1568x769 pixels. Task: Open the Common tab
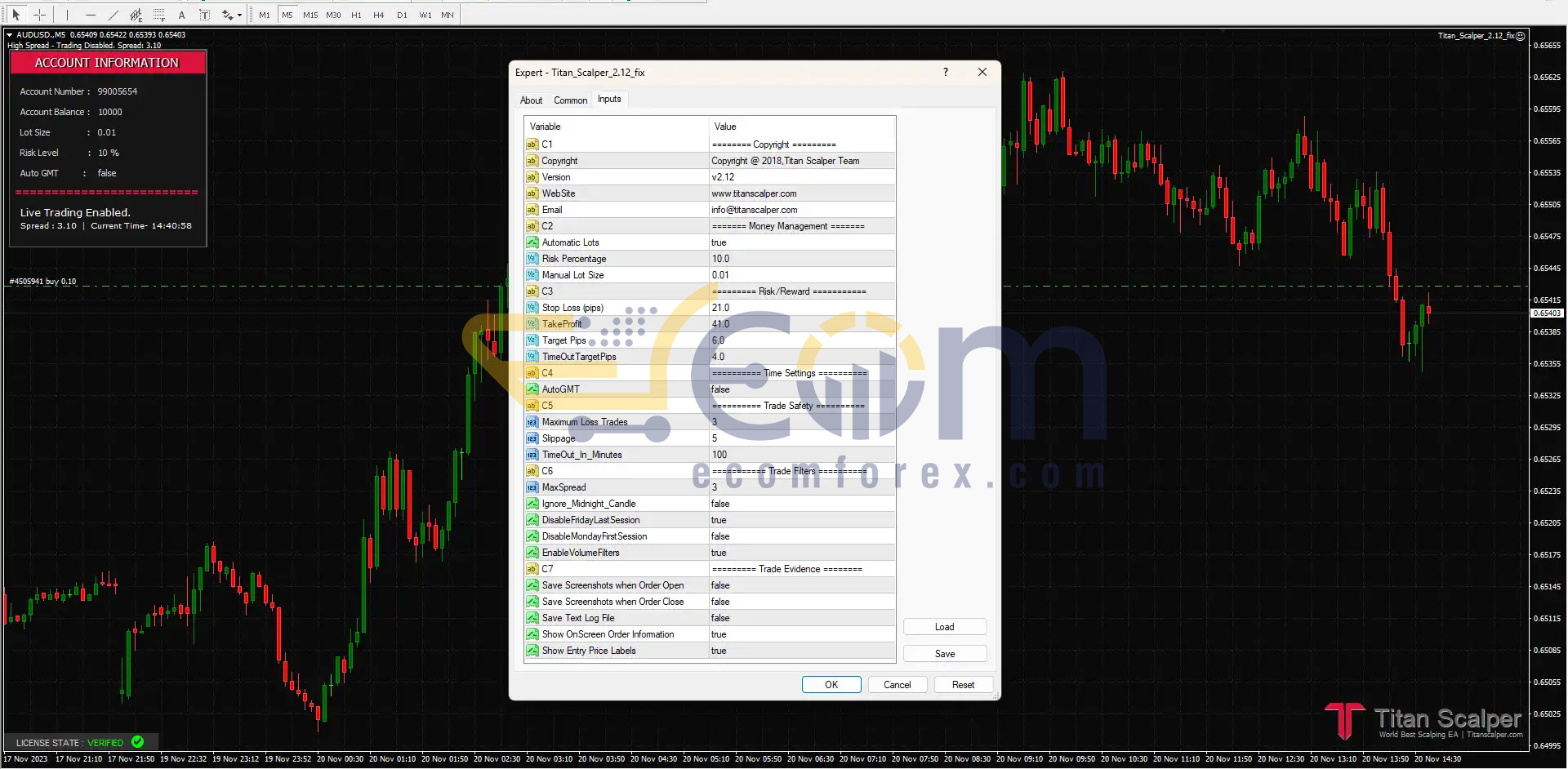pyautogui.click(x=570, y=100)
